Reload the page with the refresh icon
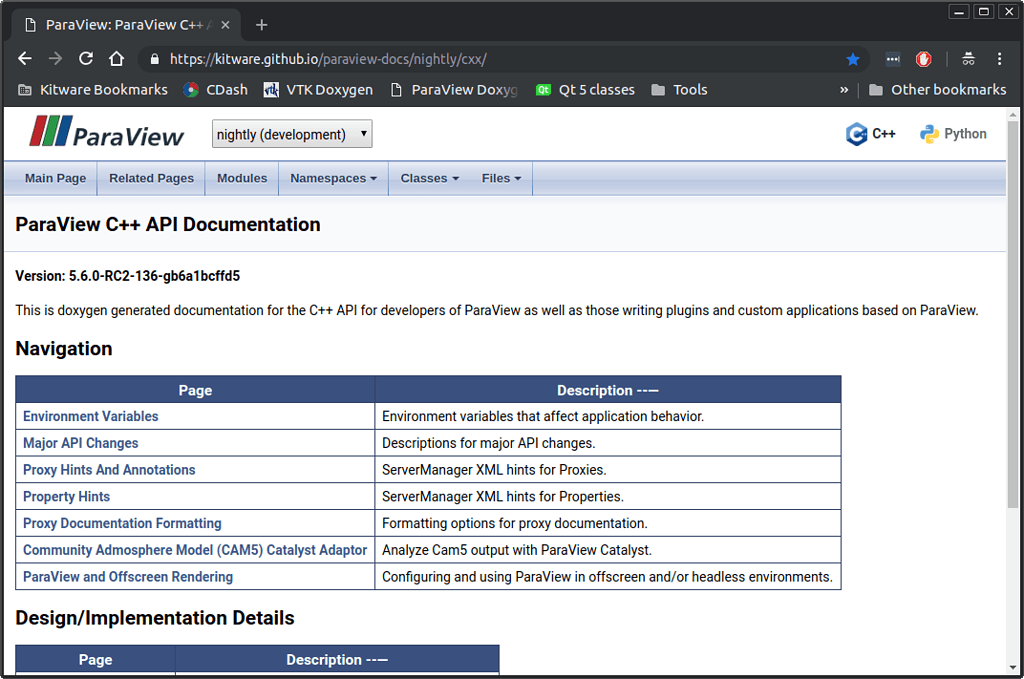Image resolution: width=1024 pixels, height=679 pixels. click(x=86, y=59)
